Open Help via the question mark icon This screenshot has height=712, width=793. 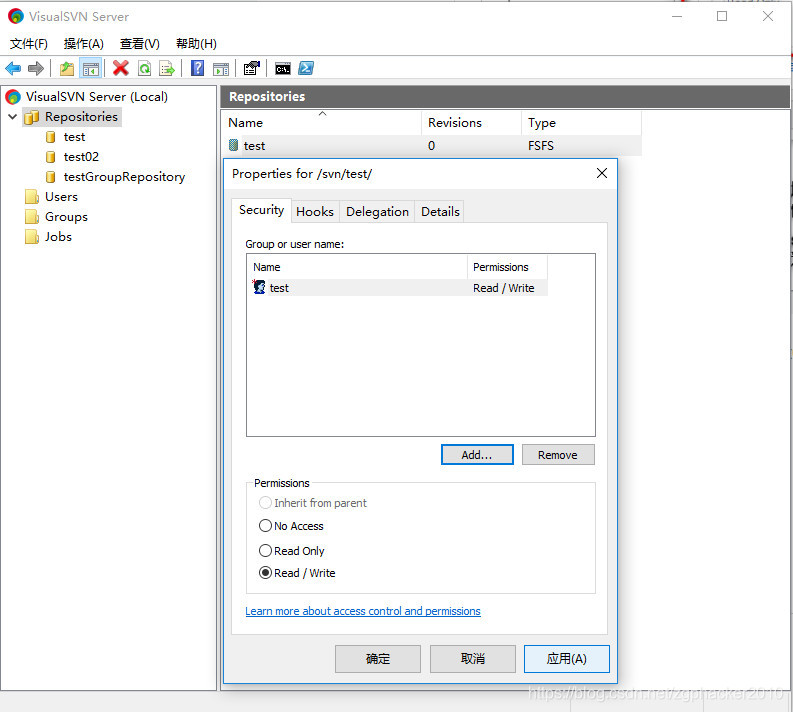pyautogui.click(x=198, y=68)
